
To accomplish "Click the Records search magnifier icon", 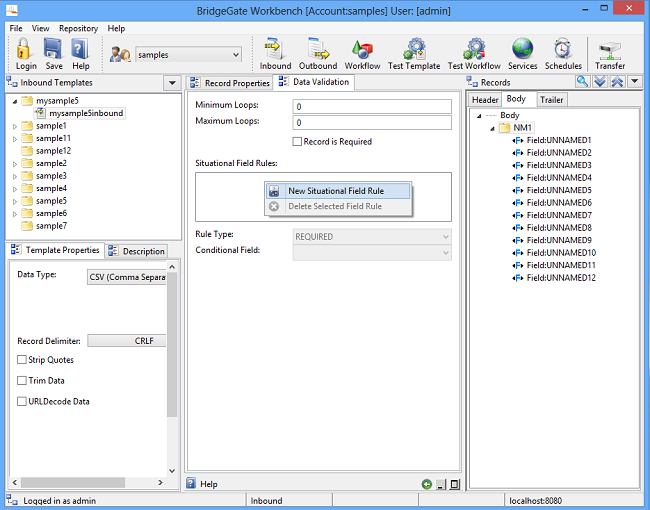I will 582,82.
